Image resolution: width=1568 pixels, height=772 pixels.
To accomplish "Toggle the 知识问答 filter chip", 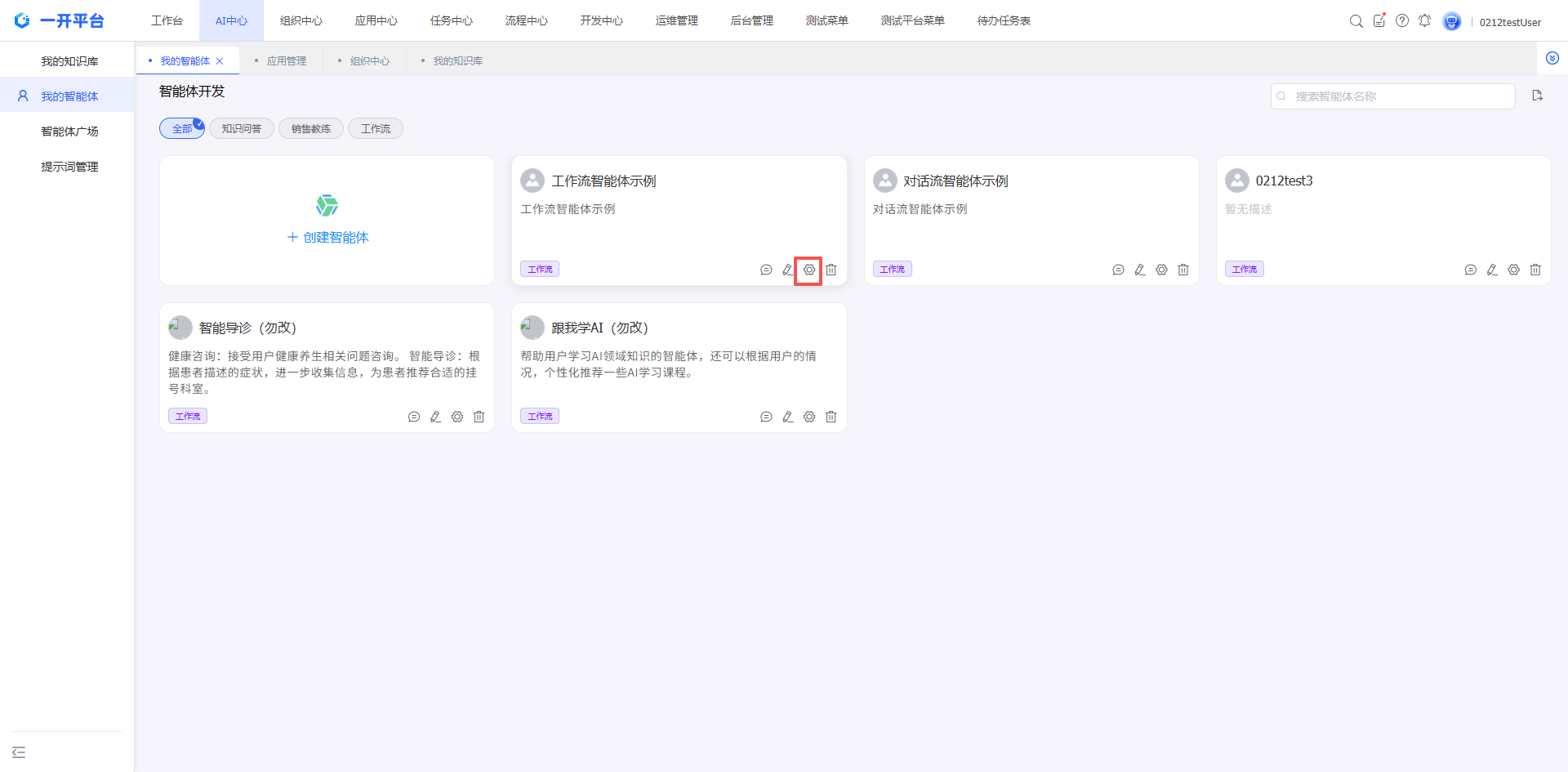I will pos(242,128).
